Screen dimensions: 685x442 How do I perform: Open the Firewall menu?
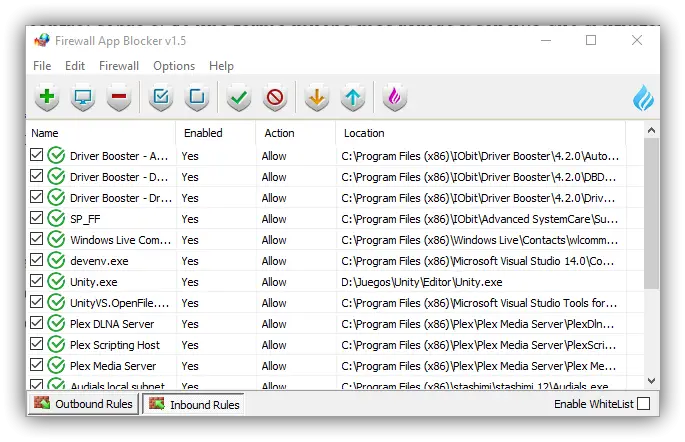[x=119, y=66]
